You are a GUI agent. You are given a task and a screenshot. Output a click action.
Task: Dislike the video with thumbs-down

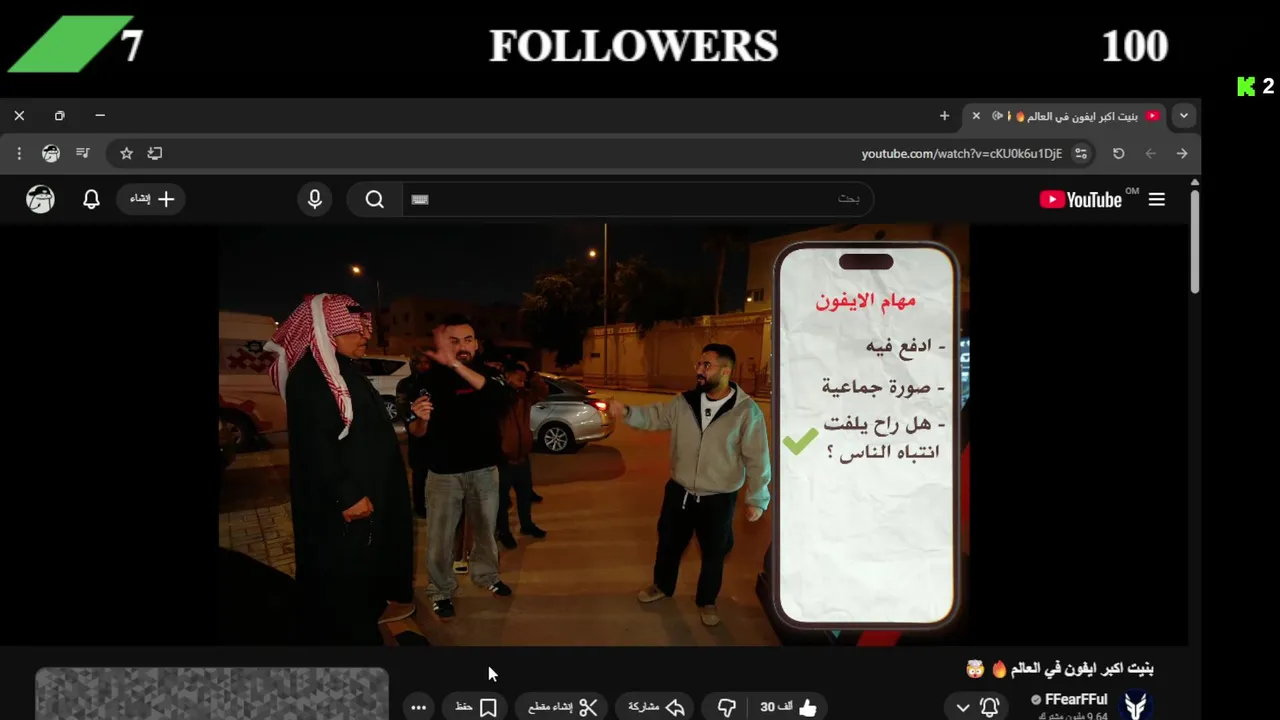click(x=727, y=707)
